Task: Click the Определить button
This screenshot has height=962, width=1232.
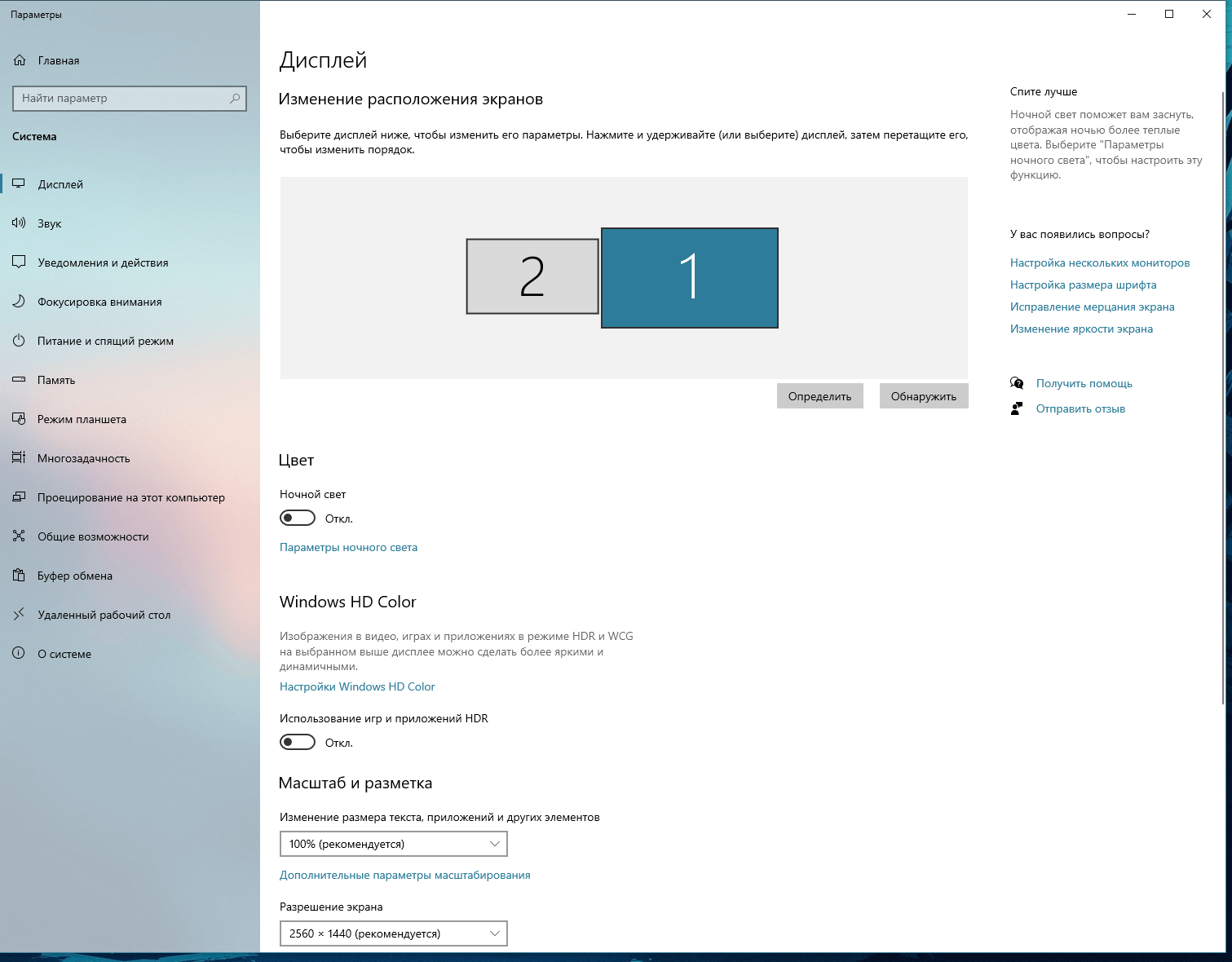Action: [819, 396]
